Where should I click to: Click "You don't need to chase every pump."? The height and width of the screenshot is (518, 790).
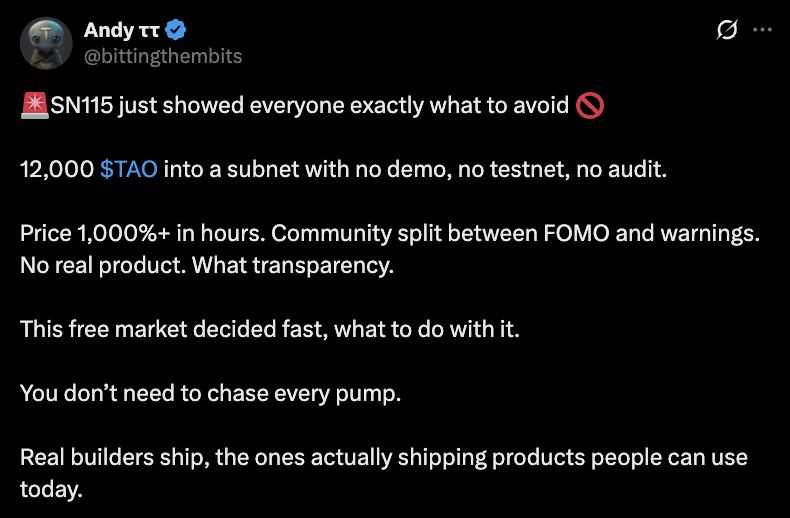point(210,392)
